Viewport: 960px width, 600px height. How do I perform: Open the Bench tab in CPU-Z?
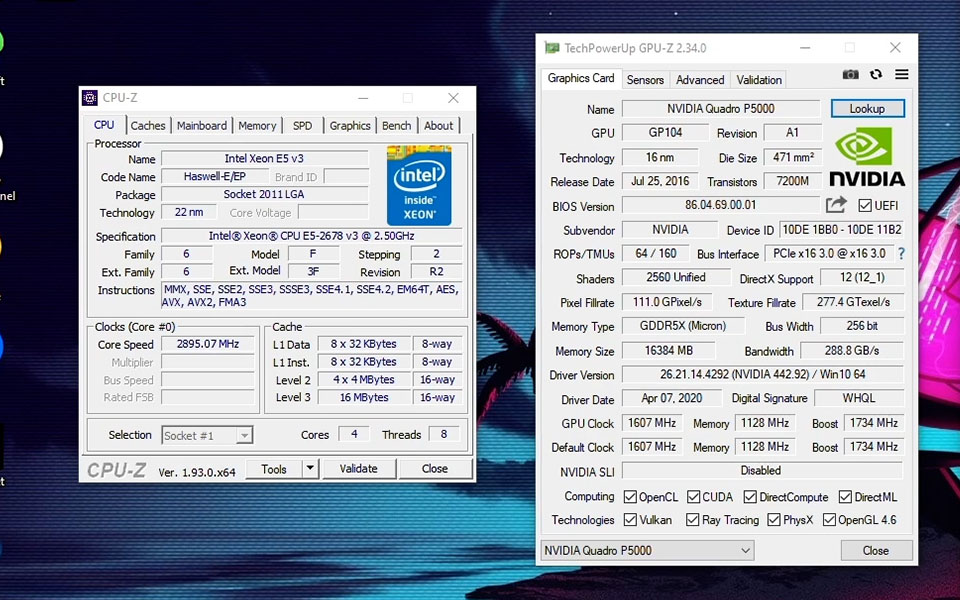pos(397,126)
